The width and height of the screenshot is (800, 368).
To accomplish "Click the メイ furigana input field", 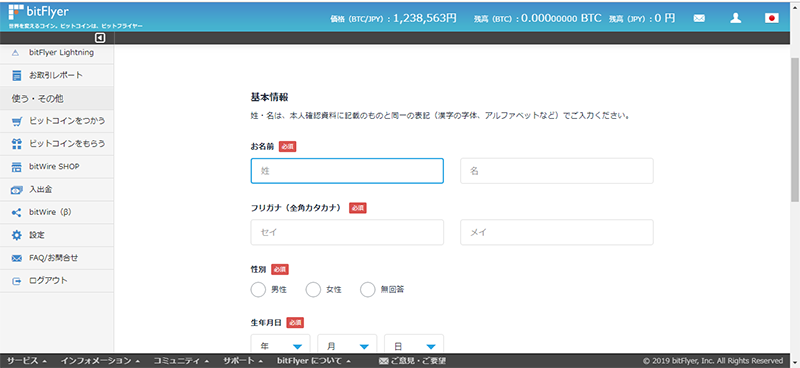I will click(557, 232).
